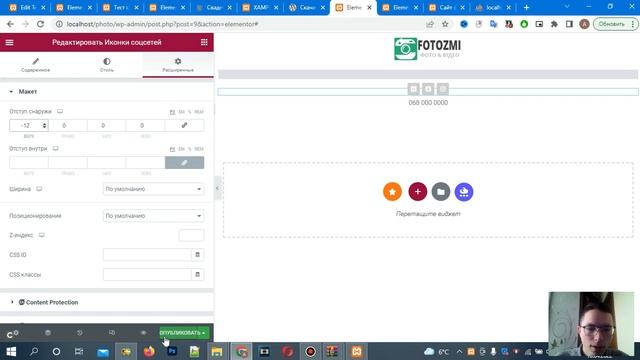Screen dimensions: 640x360
Task: Click the CSS ID input field
Action: pyautogui.click(x=147, y=255)
